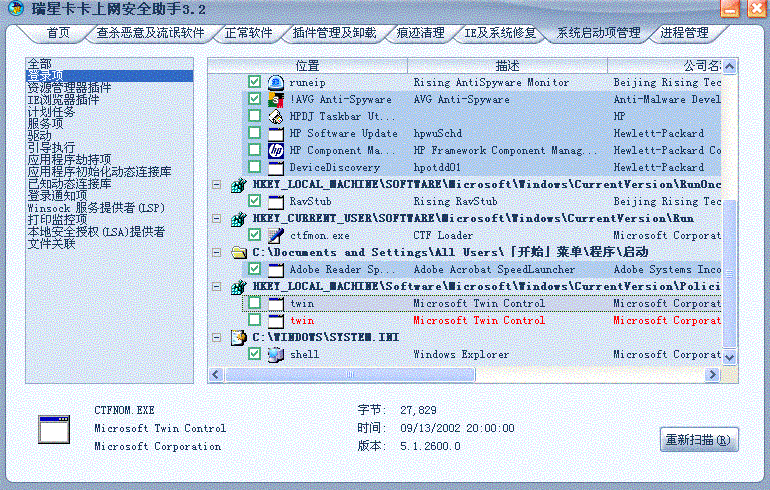The height and width of the screenshot is (490, 770).
Task: Click the black twin entry icon
Action: tap(275, 303)
